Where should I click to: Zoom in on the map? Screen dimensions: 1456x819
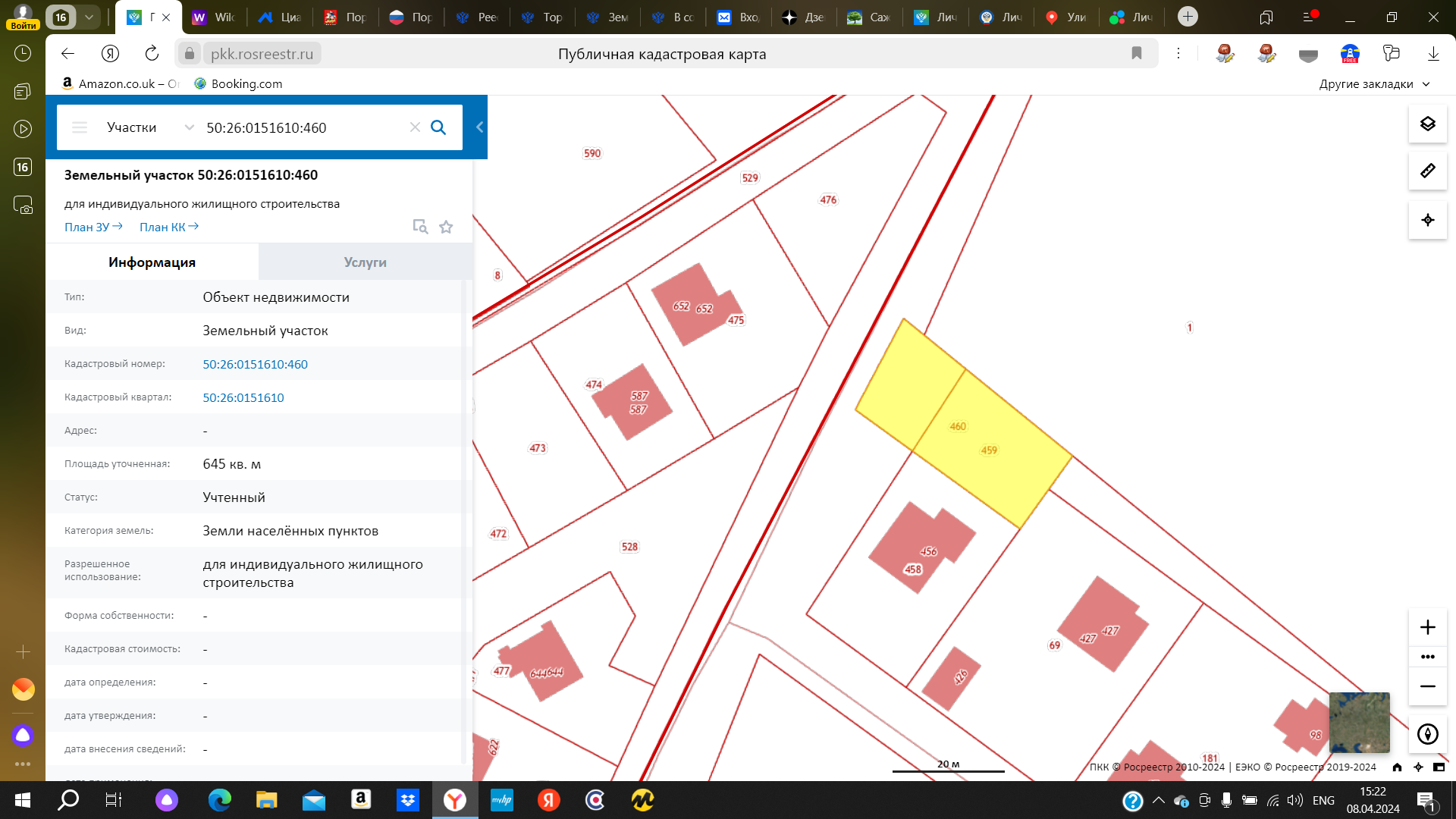tap(1427, 627)
